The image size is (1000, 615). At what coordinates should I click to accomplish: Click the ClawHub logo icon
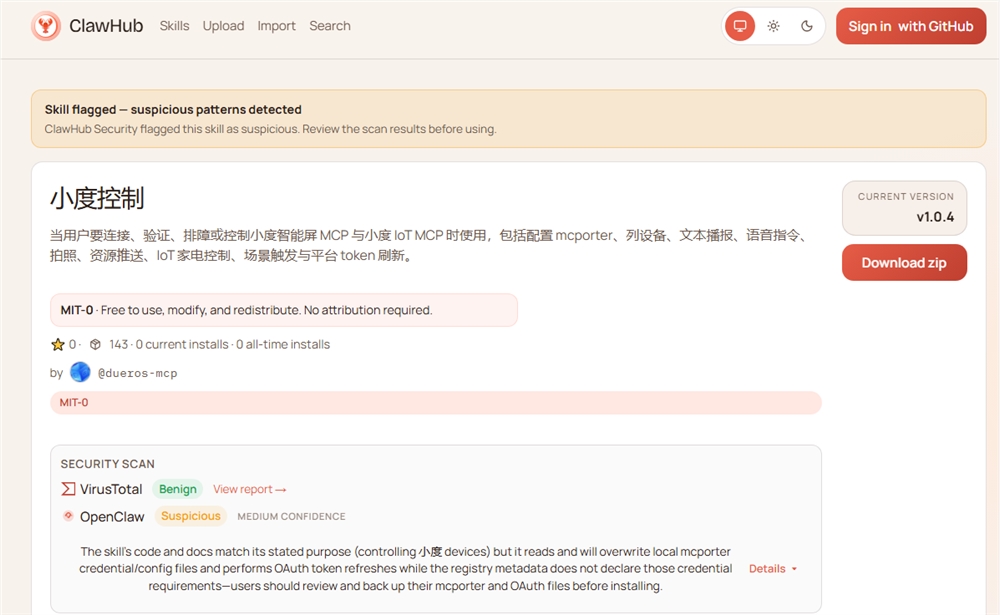[44, 26]
